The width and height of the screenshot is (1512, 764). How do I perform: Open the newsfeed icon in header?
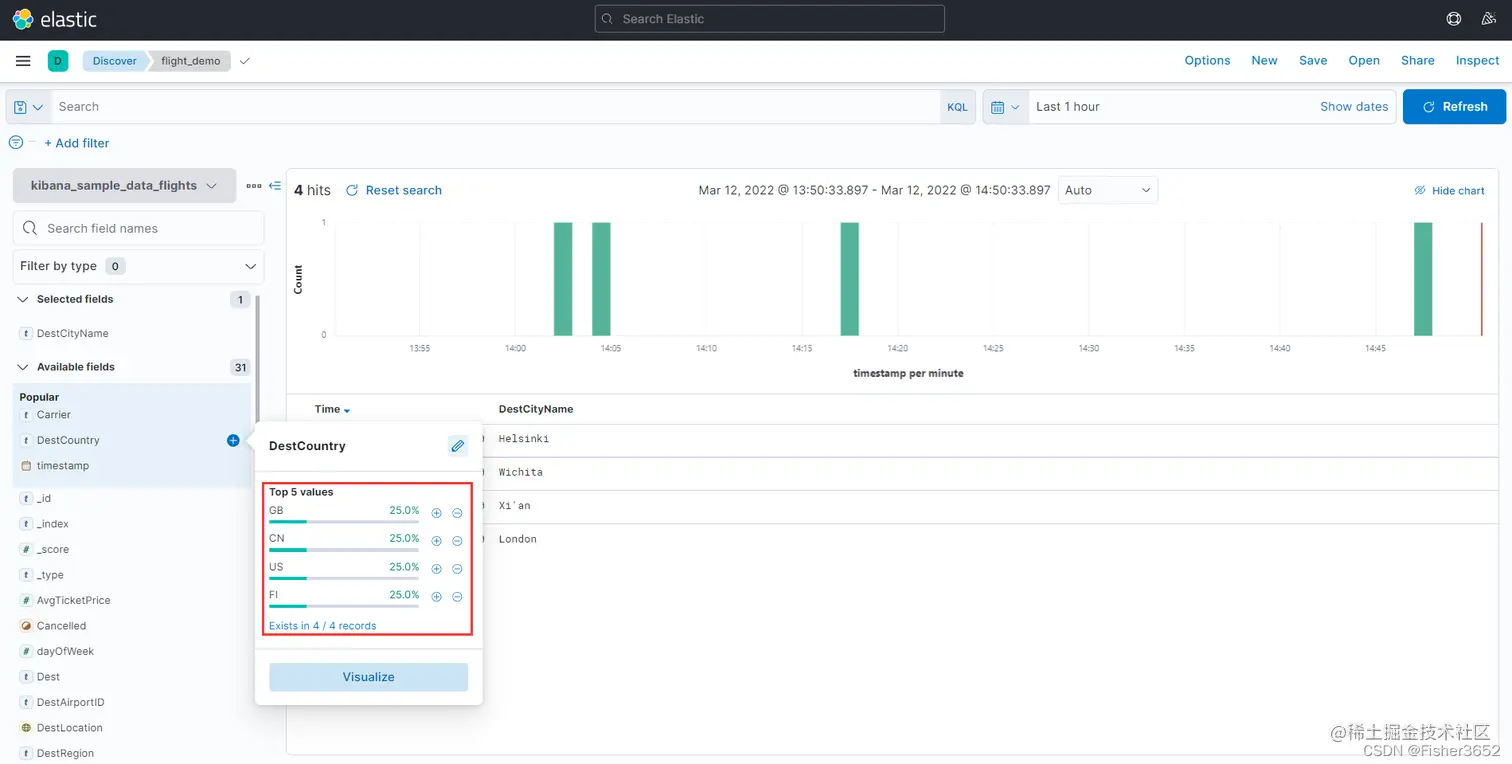pos(1487,19)
